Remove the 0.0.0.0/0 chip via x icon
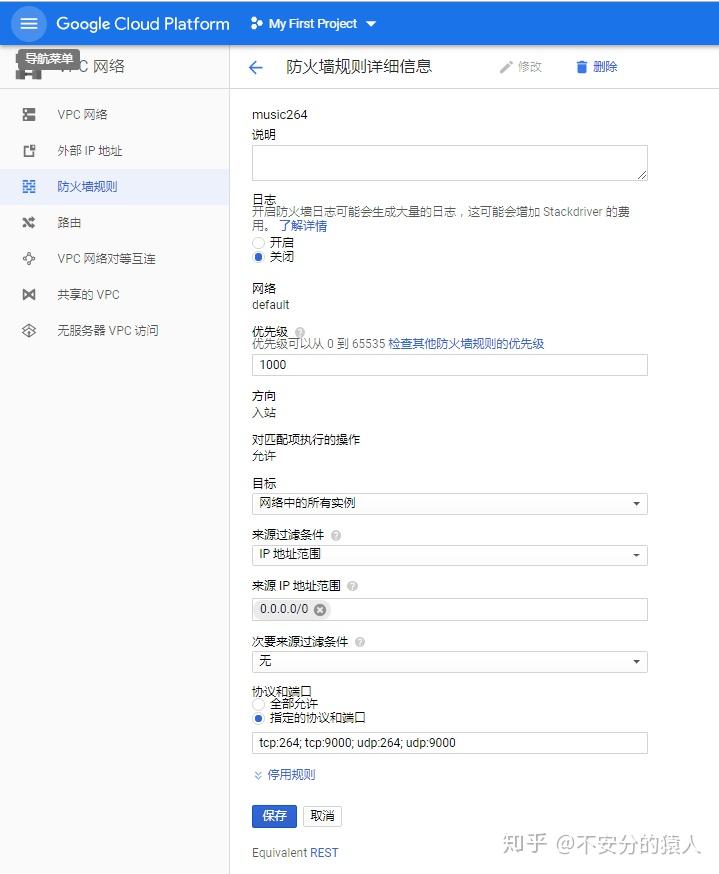 coord(320,609)
